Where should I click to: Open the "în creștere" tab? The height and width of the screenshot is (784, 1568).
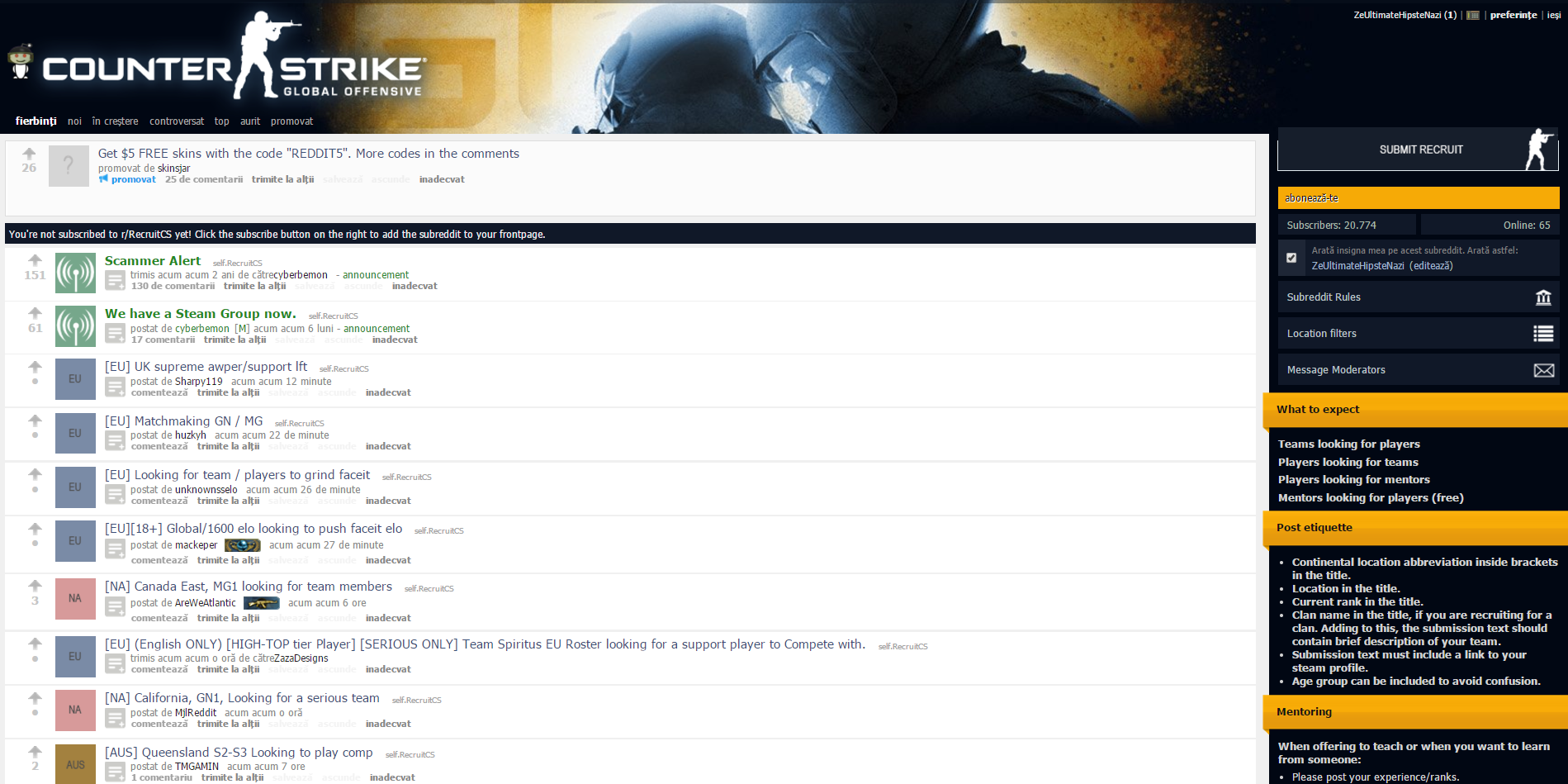(x=116, y=121)
